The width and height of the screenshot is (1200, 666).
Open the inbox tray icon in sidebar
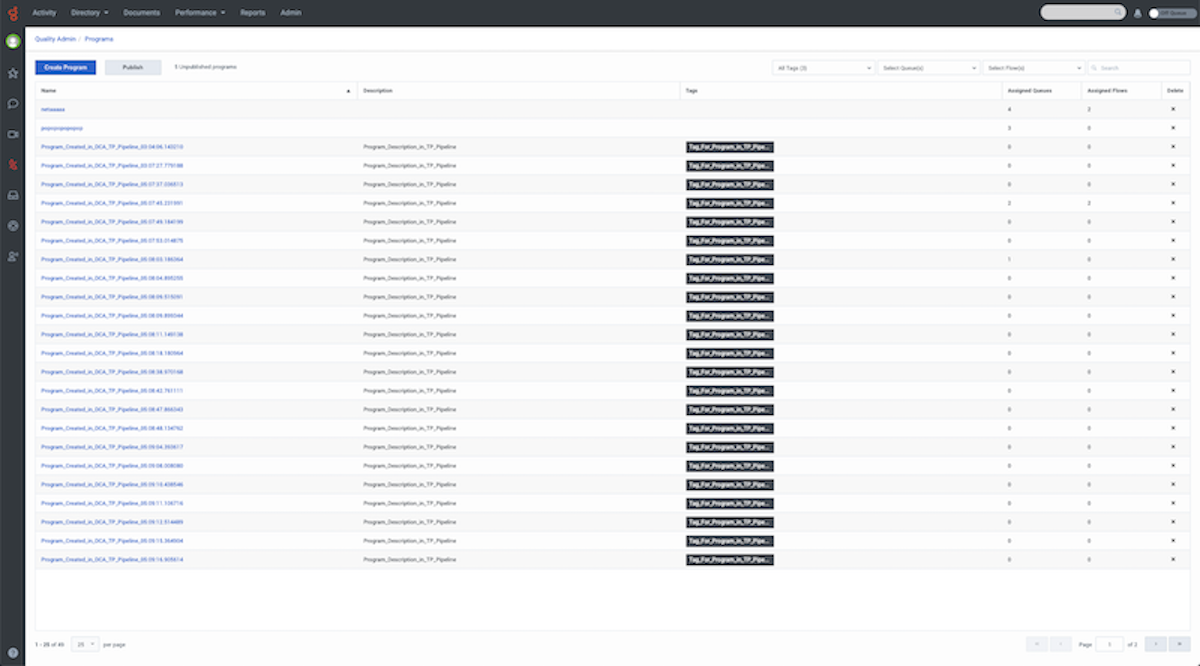[13, 195]
